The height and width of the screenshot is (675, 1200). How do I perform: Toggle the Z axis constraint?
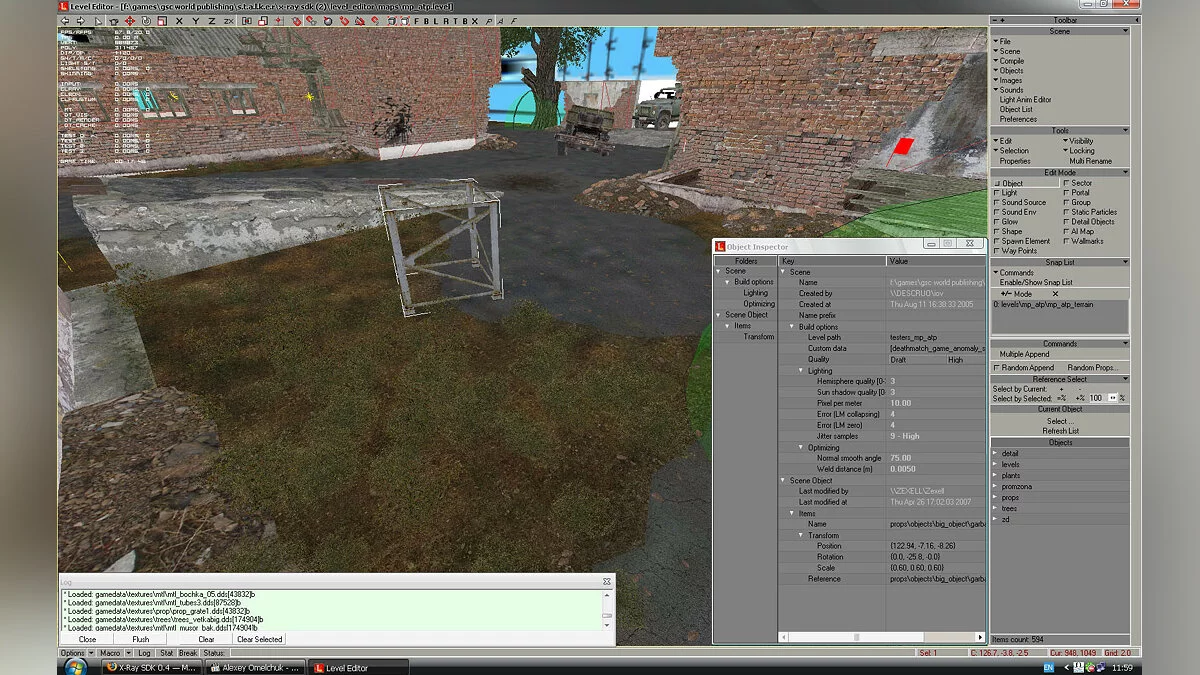click(211, 20)
